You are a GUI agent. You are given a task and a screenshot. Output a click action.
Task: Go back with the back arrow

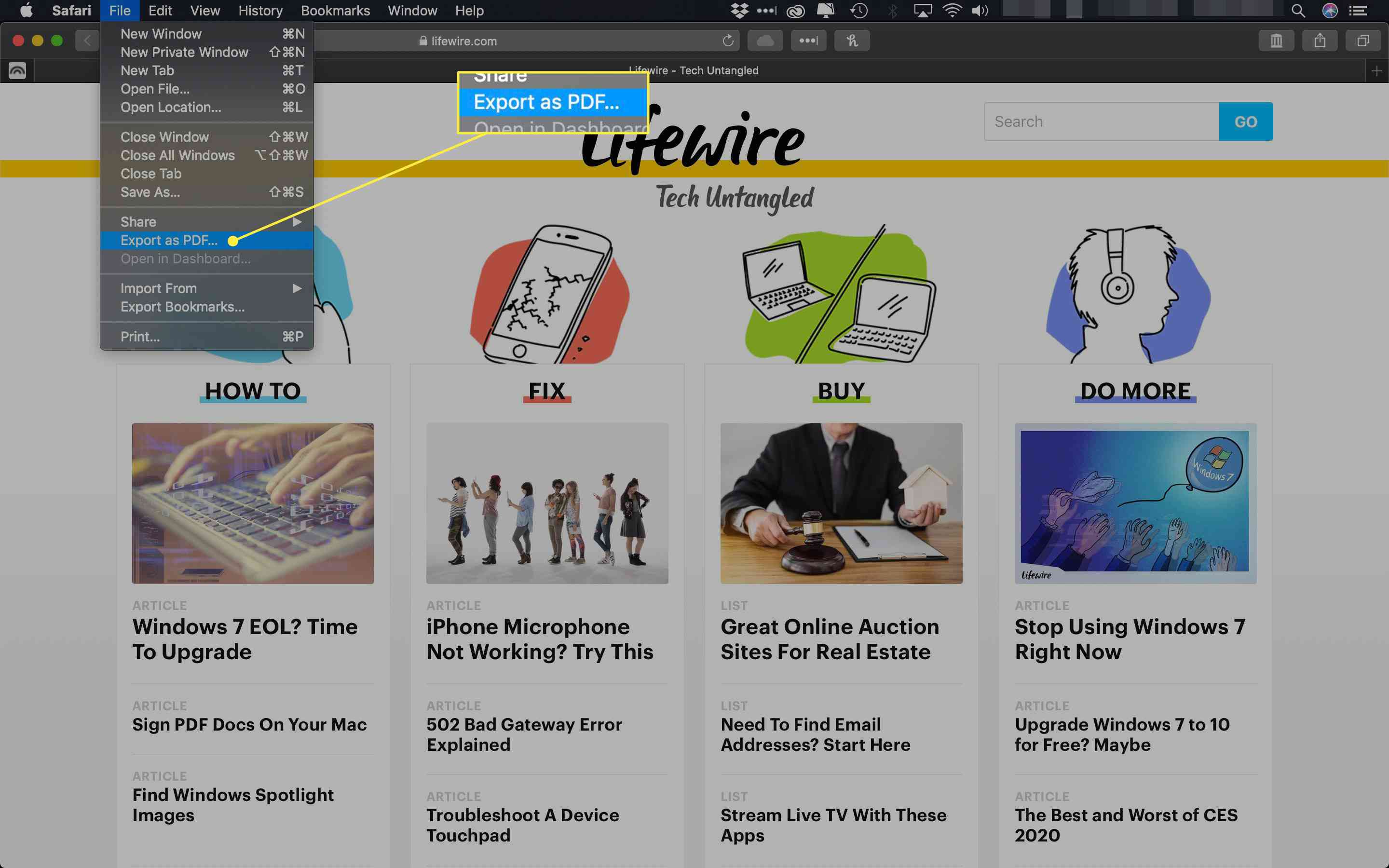pos(87,41)
